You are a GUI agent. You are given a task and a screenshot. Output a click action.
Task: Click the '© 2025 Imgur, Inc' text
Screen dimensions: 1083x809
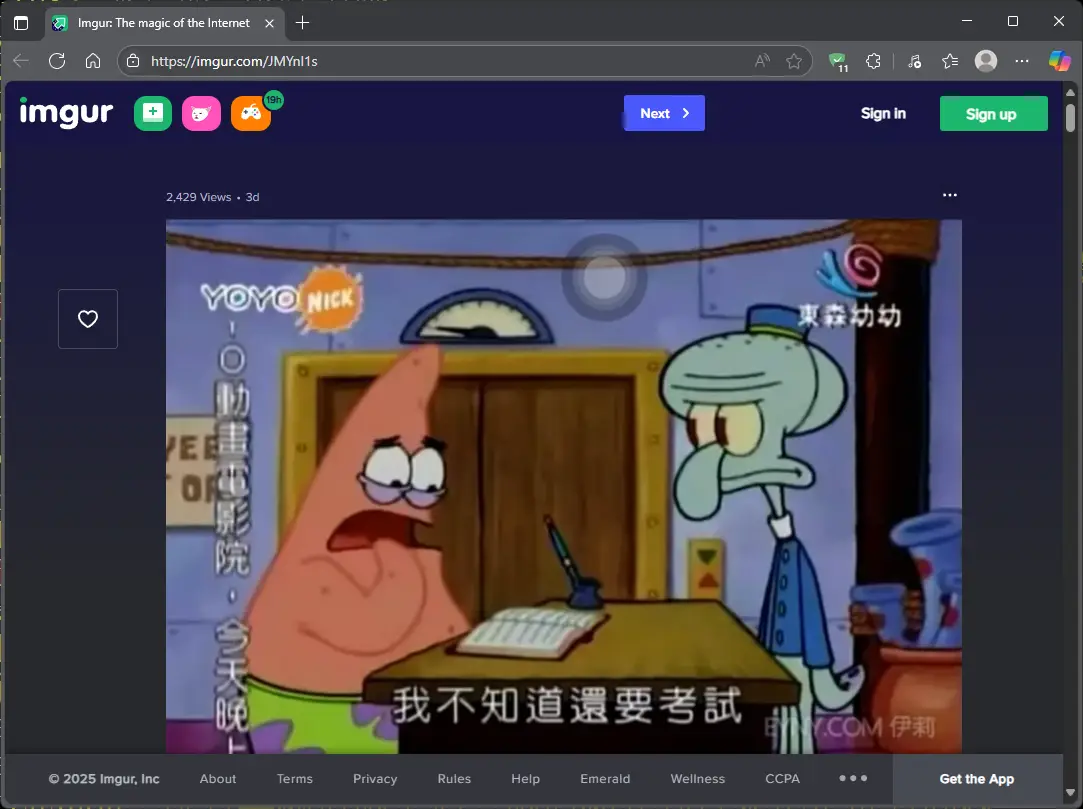pos(104,779)
